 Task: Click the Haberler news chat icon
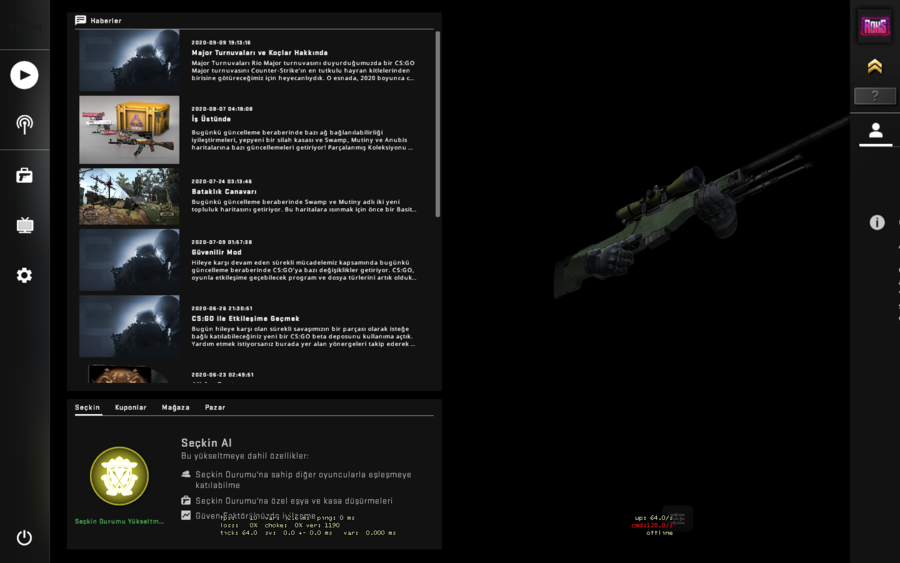pyautogui.click(x=80, y=21)
